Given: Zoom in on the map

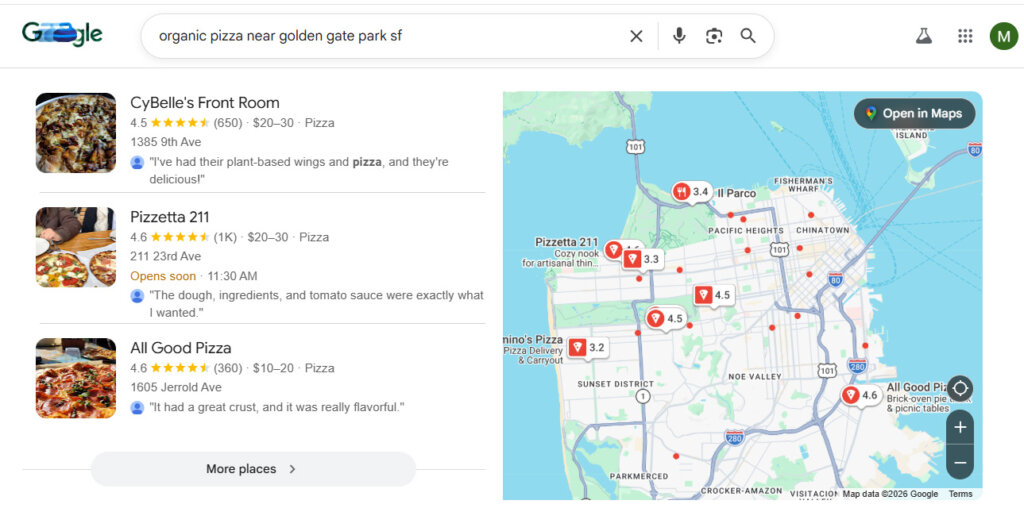Looking at the screenshot, I should pos(959,427).
